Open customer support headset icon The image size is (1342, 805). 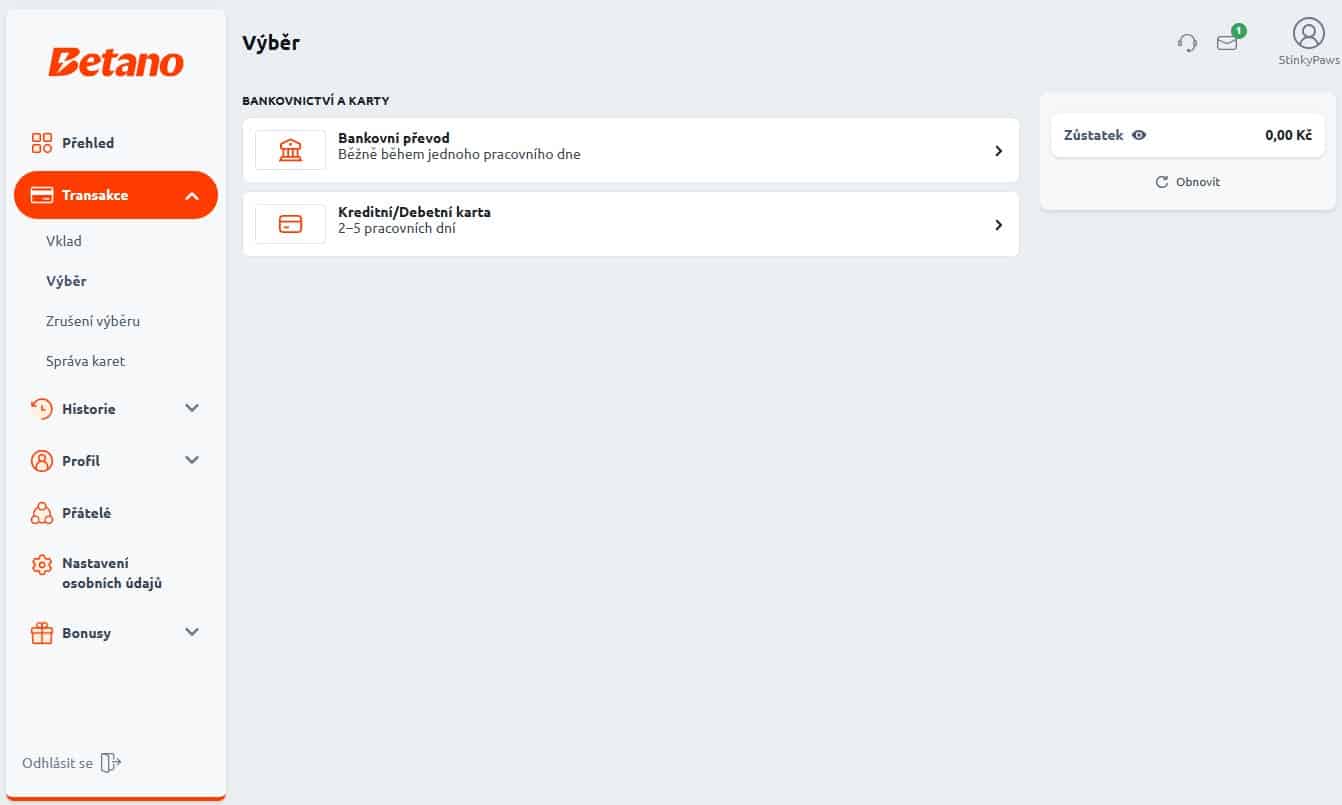click(1187, 43)
